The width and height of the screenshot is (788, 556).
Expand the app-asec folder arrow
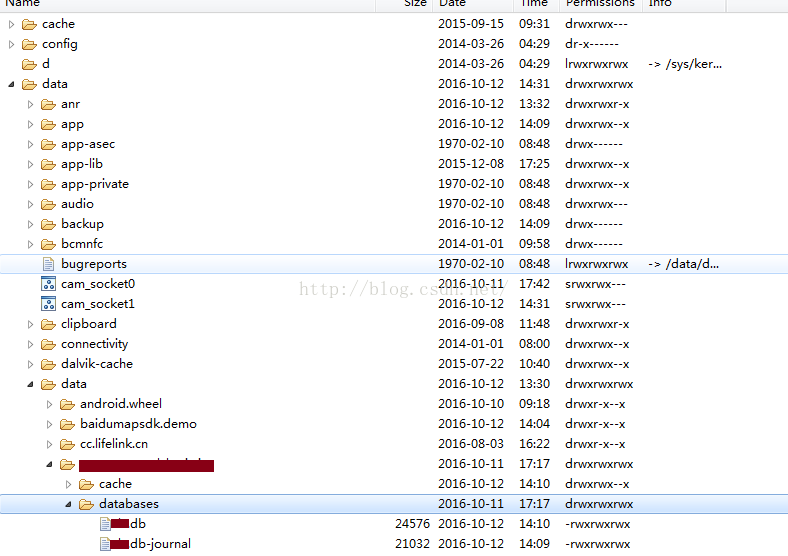pos(30,144)
